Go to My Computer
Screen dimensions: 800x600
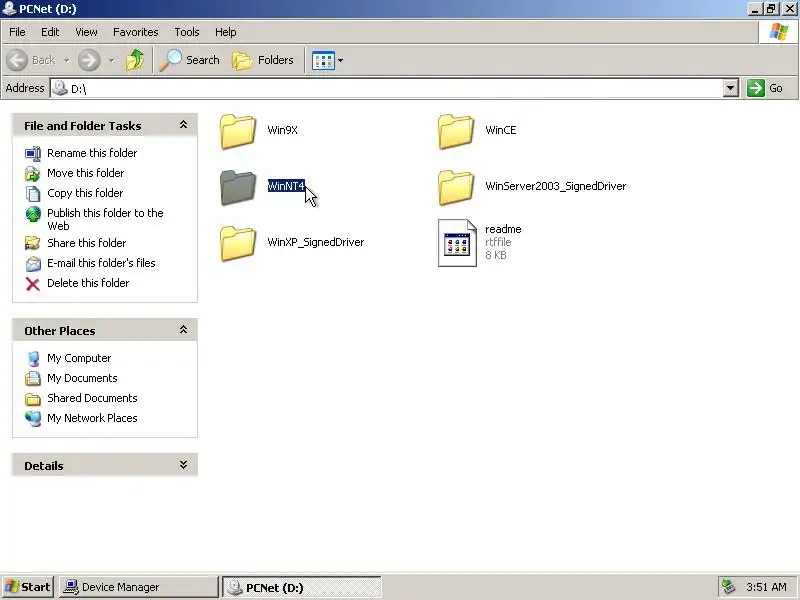click(79, 358)
